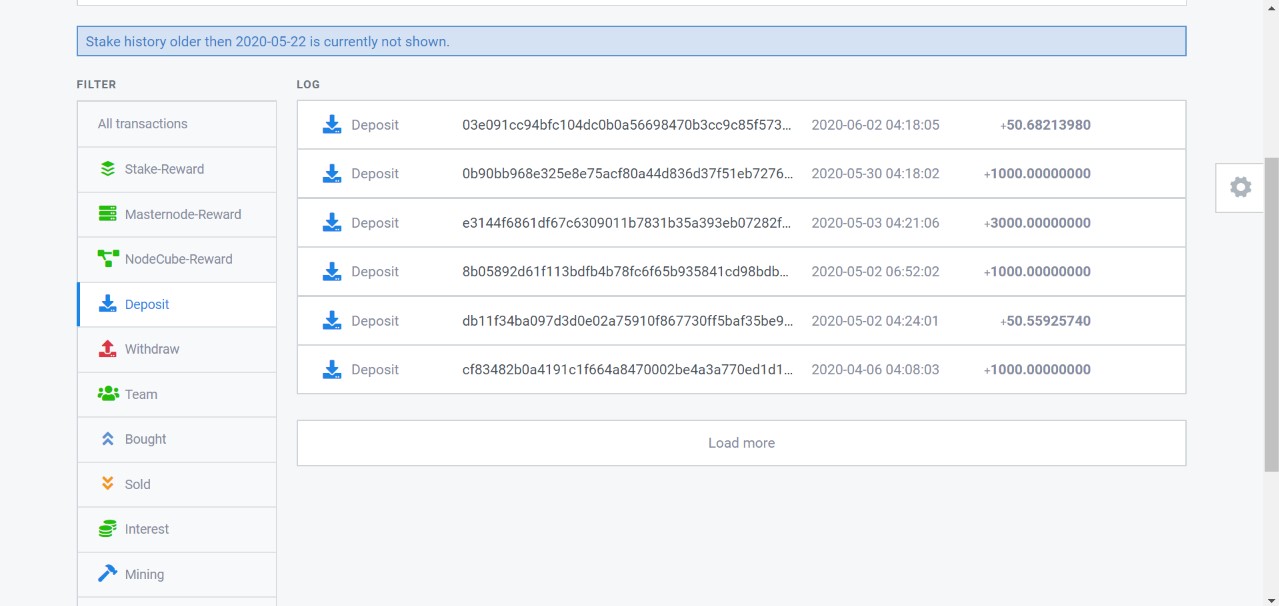The image size is (1279, 606).
Task: Click transaction hash cf83482b0a4191c1f
Action: point(626,369)
